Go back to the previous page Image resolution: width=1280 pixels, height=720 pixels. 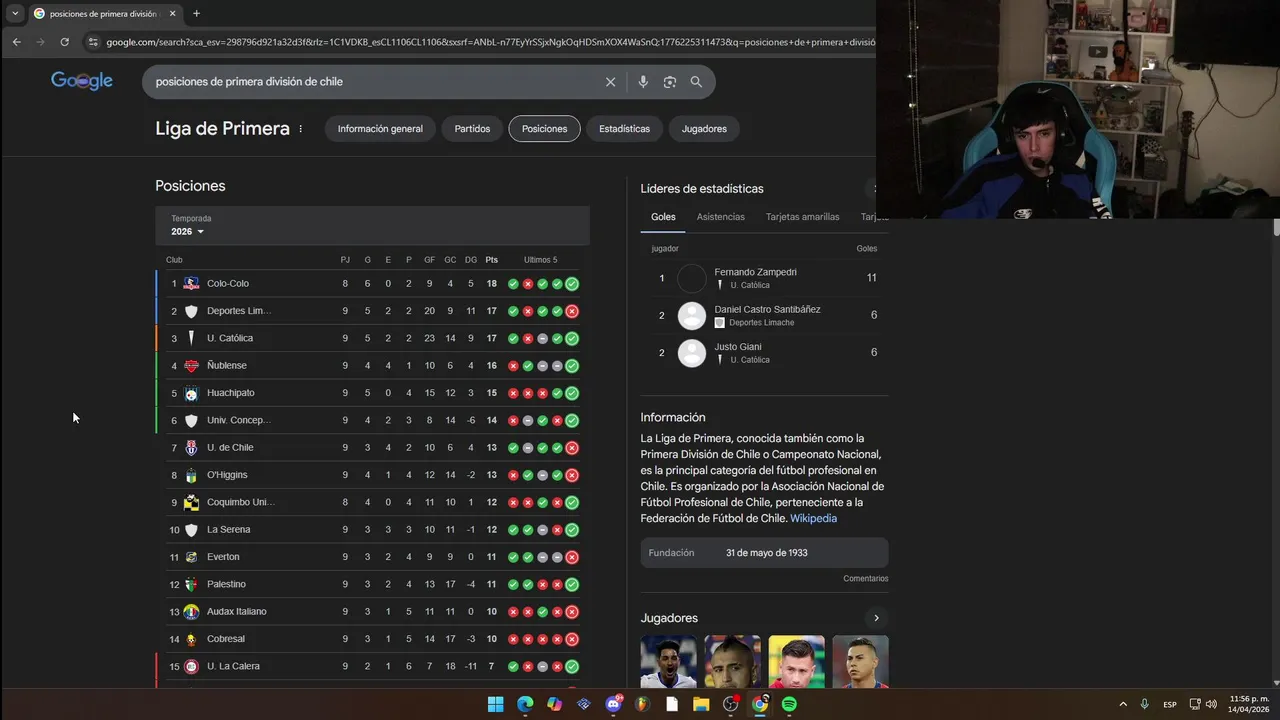coord(17,42)
